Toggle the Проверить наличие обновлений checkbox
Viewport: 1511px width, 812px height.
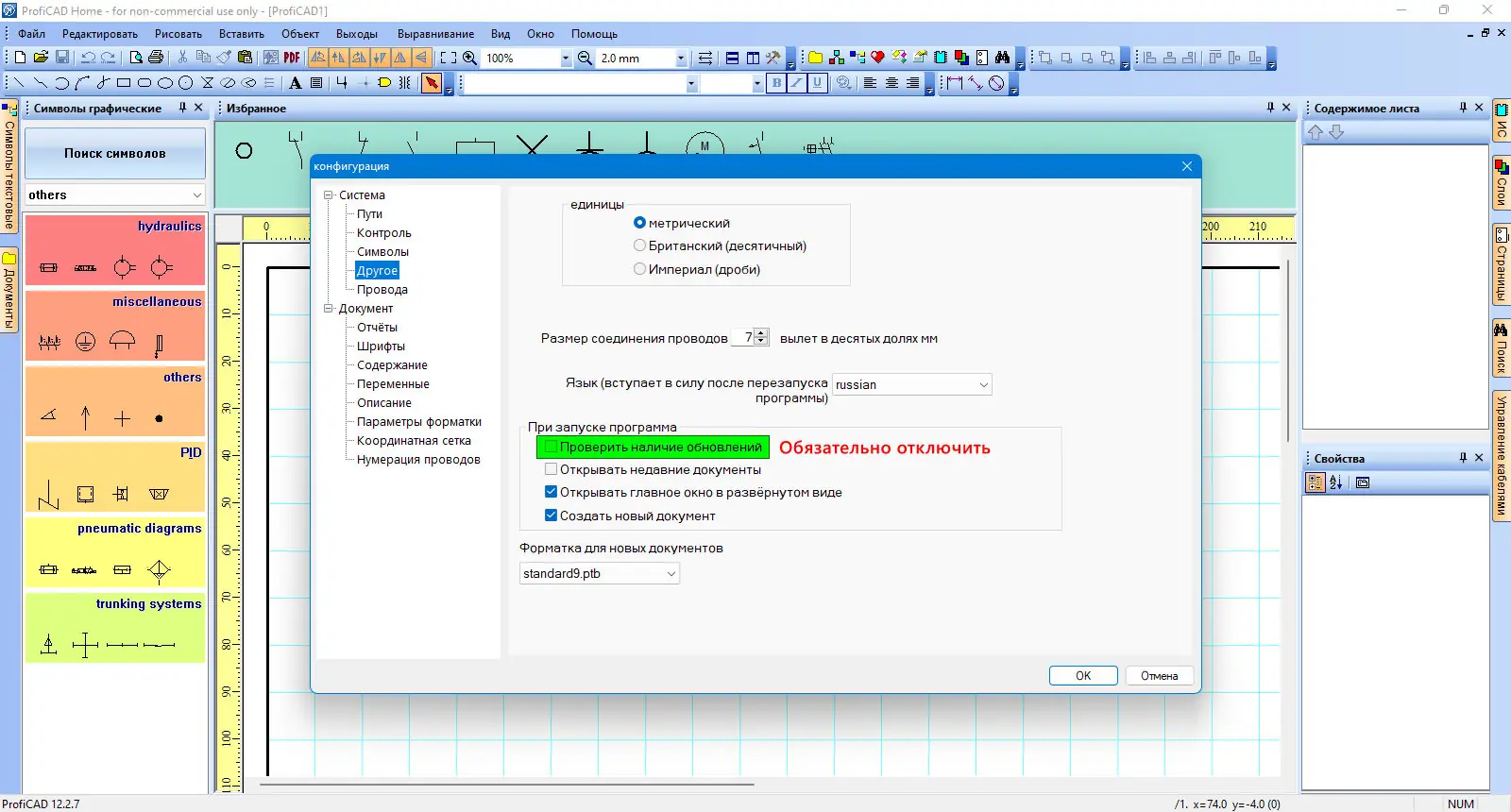coord(551,447)
